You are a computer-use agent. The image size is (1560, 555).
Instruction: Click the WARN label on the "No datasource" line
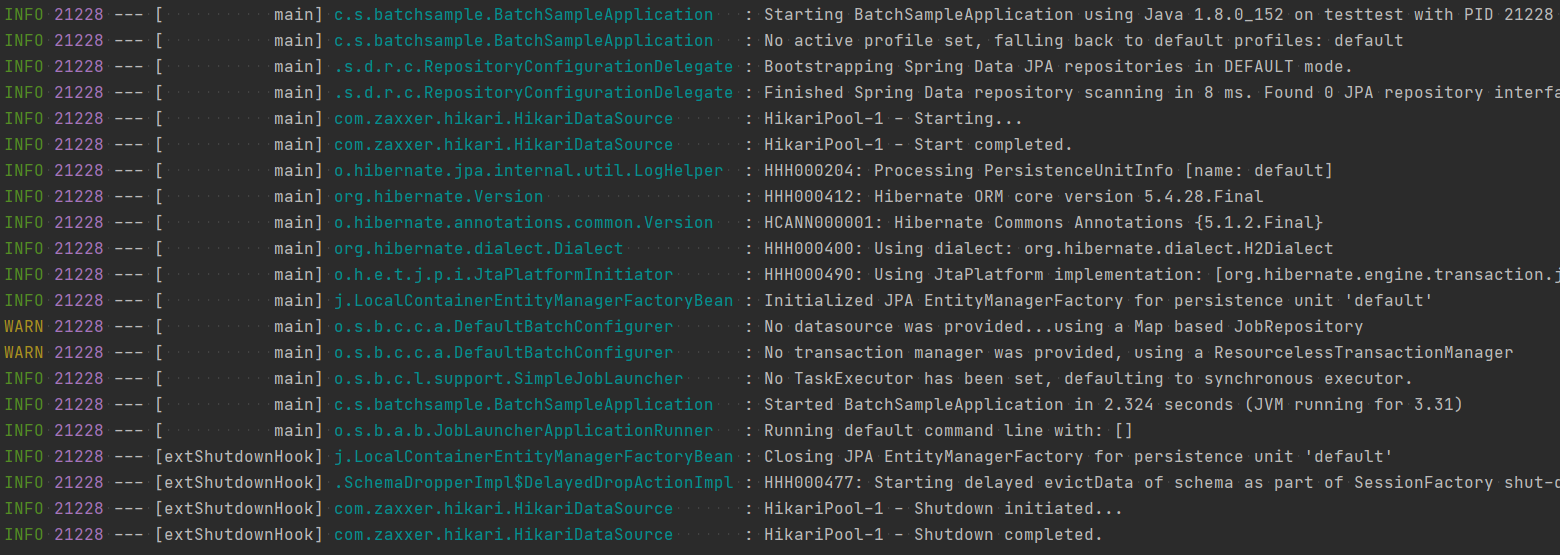click(x=24, y=327)
